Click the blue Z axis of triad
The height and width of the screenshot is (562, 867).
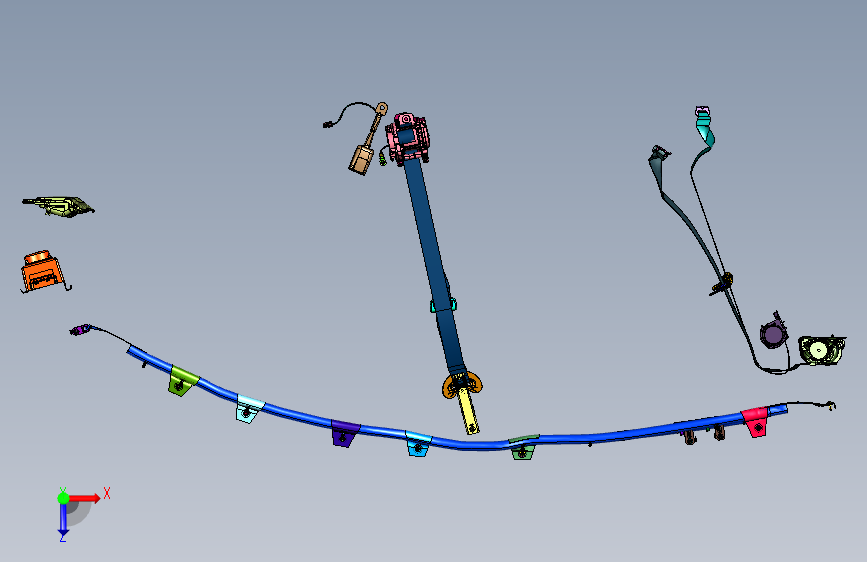63,520
